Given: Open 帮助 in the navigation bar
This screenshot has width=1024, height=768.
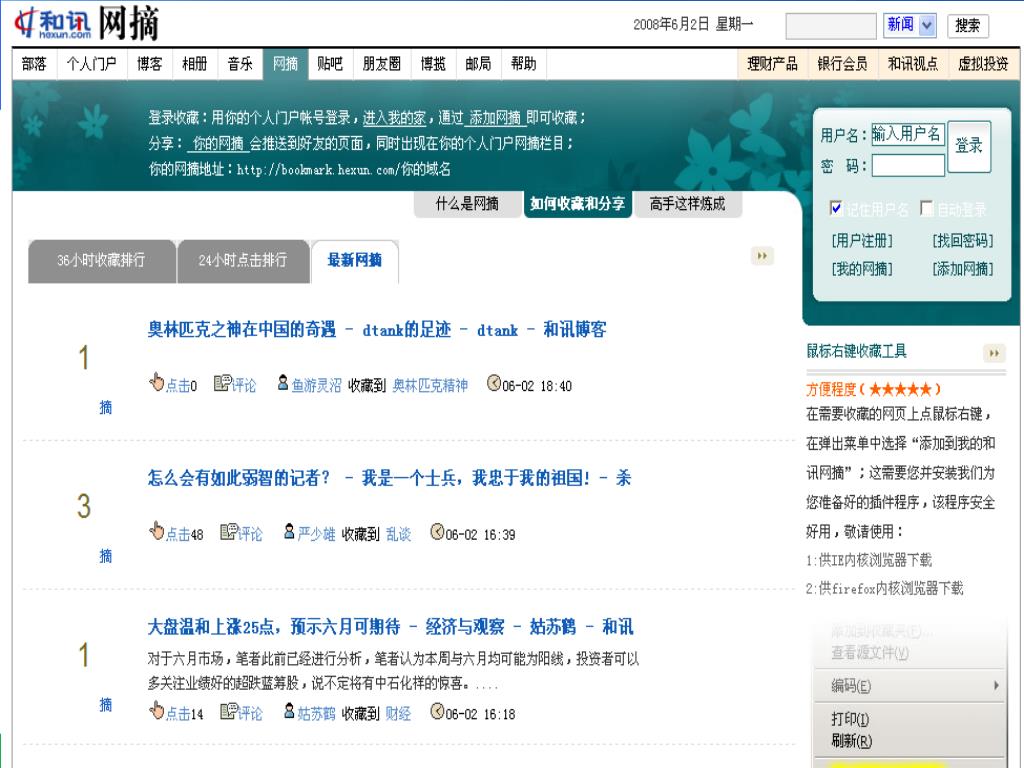Looking at the screenshot, I should [x=523, y=64].
